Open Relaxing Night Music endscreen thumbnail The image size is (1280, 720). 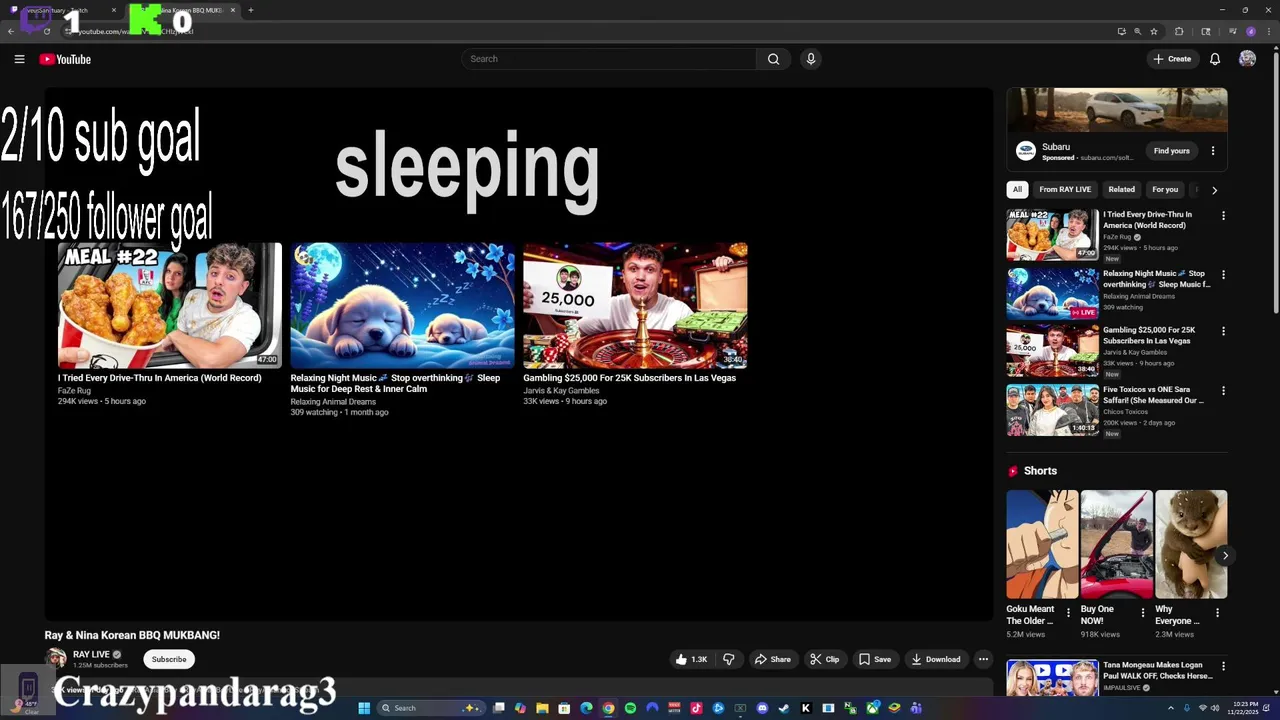pyautogui.click(x=403, y=305)
